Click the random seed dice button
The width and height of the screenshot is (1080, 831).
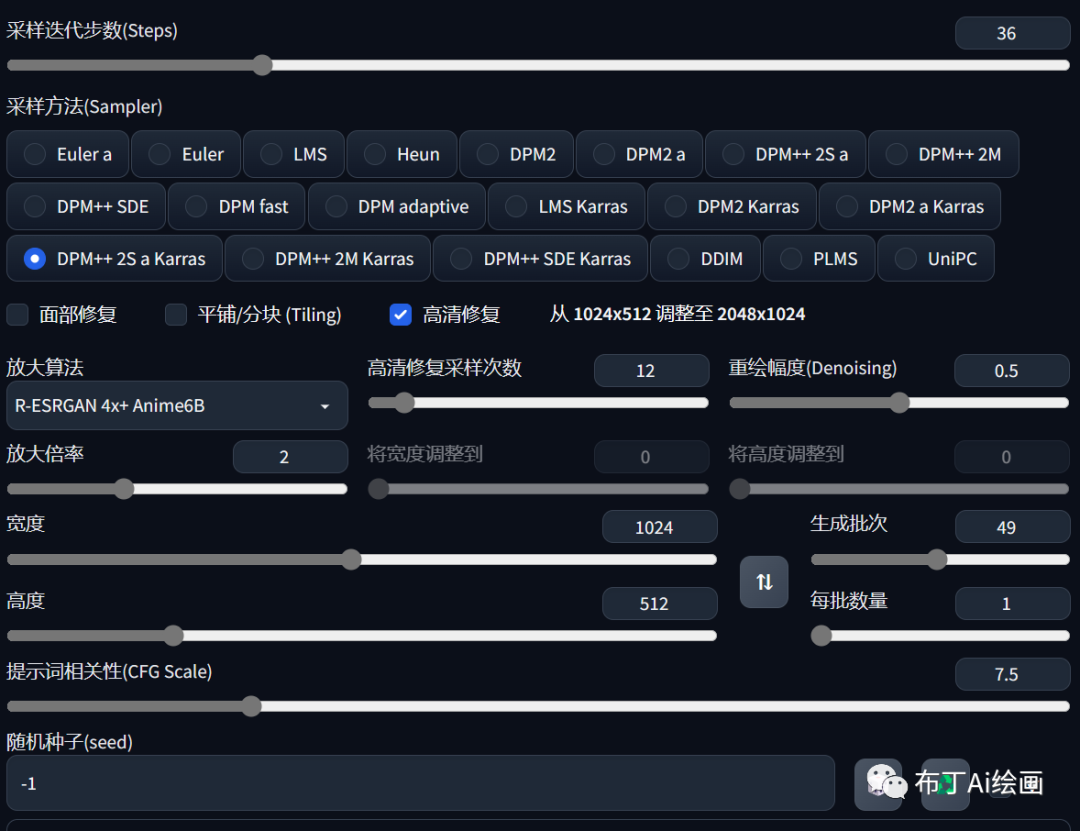(878, 783)
